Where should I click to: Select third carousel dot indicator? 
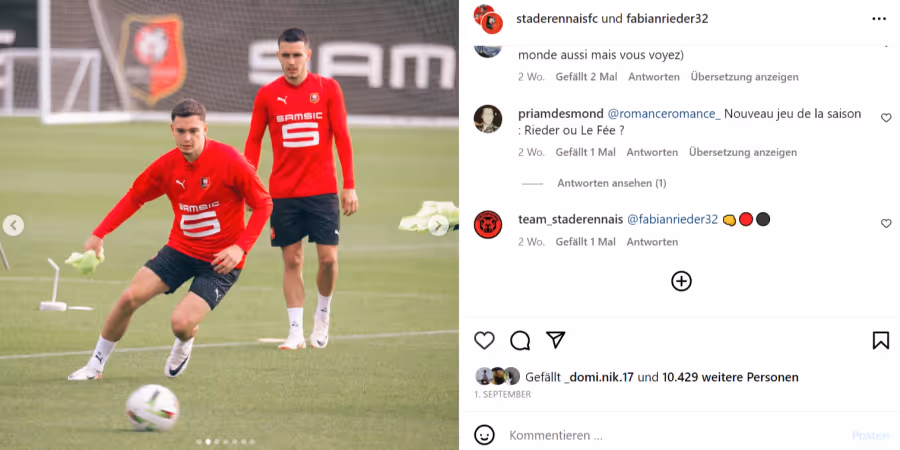click(217, 442)
